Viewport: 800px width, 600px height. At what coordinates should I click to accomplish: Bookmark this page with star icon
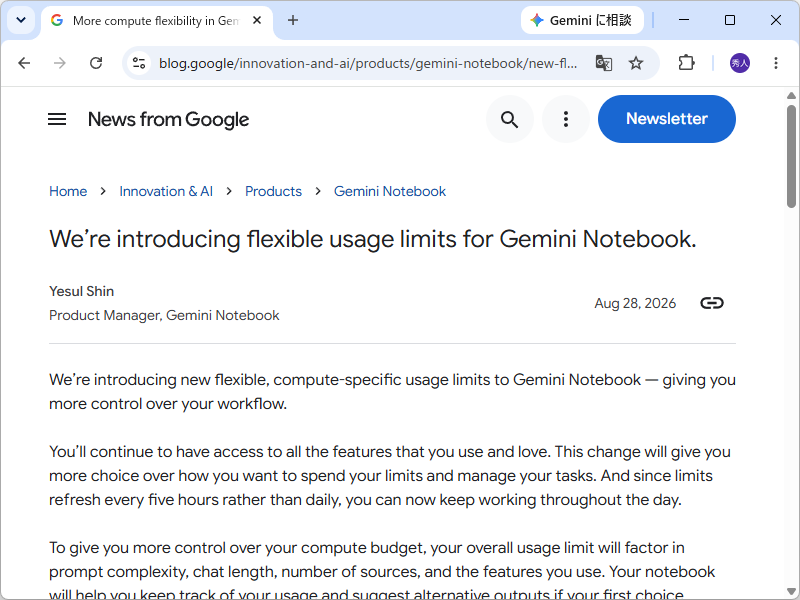coord(636,63)
